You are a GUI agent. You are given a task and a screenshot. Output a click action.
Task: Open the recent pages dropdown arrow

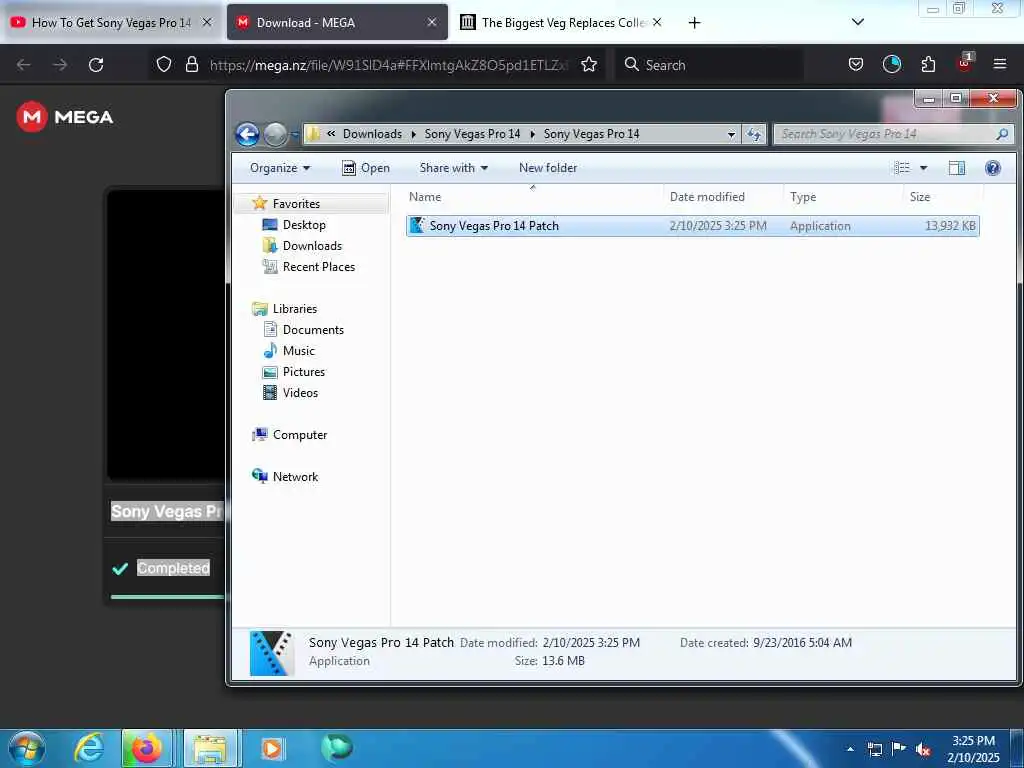coord(295,135)
